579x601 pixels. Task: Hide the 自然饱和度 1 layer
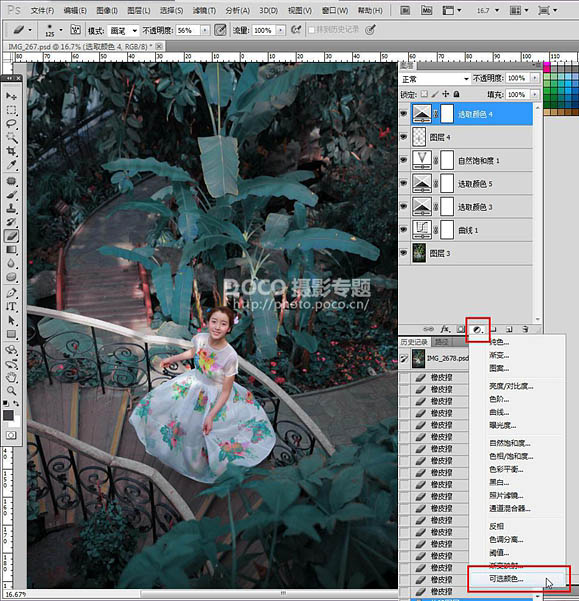403,160
